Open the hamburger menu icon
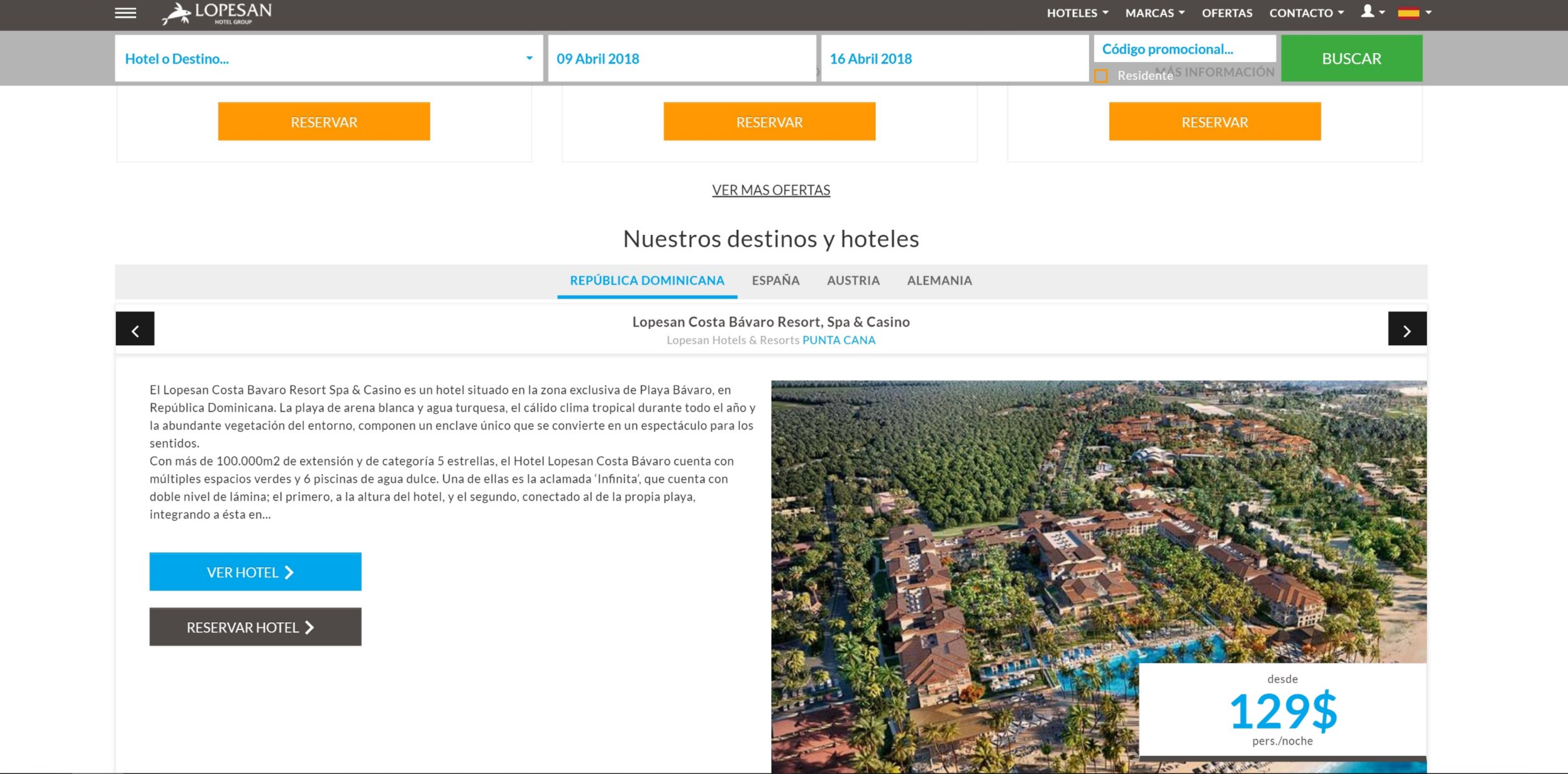 (125, 13)
